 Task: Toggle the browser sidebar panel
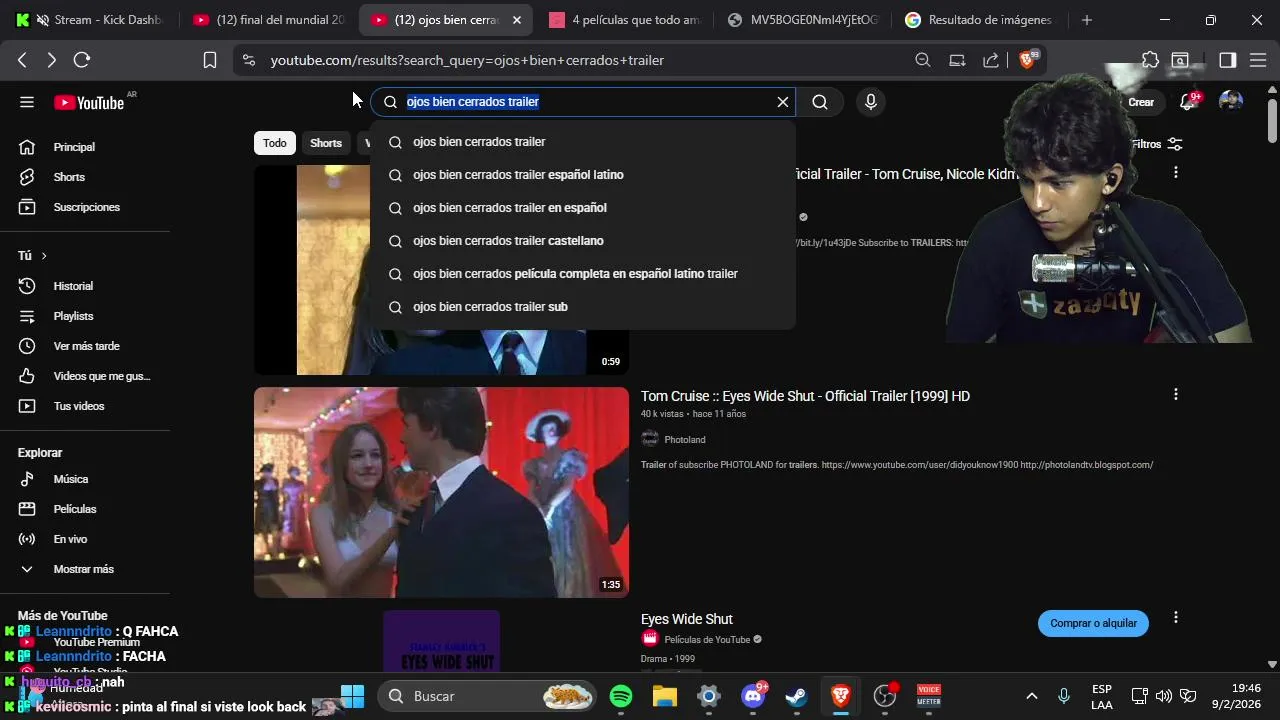point(1228,60)
